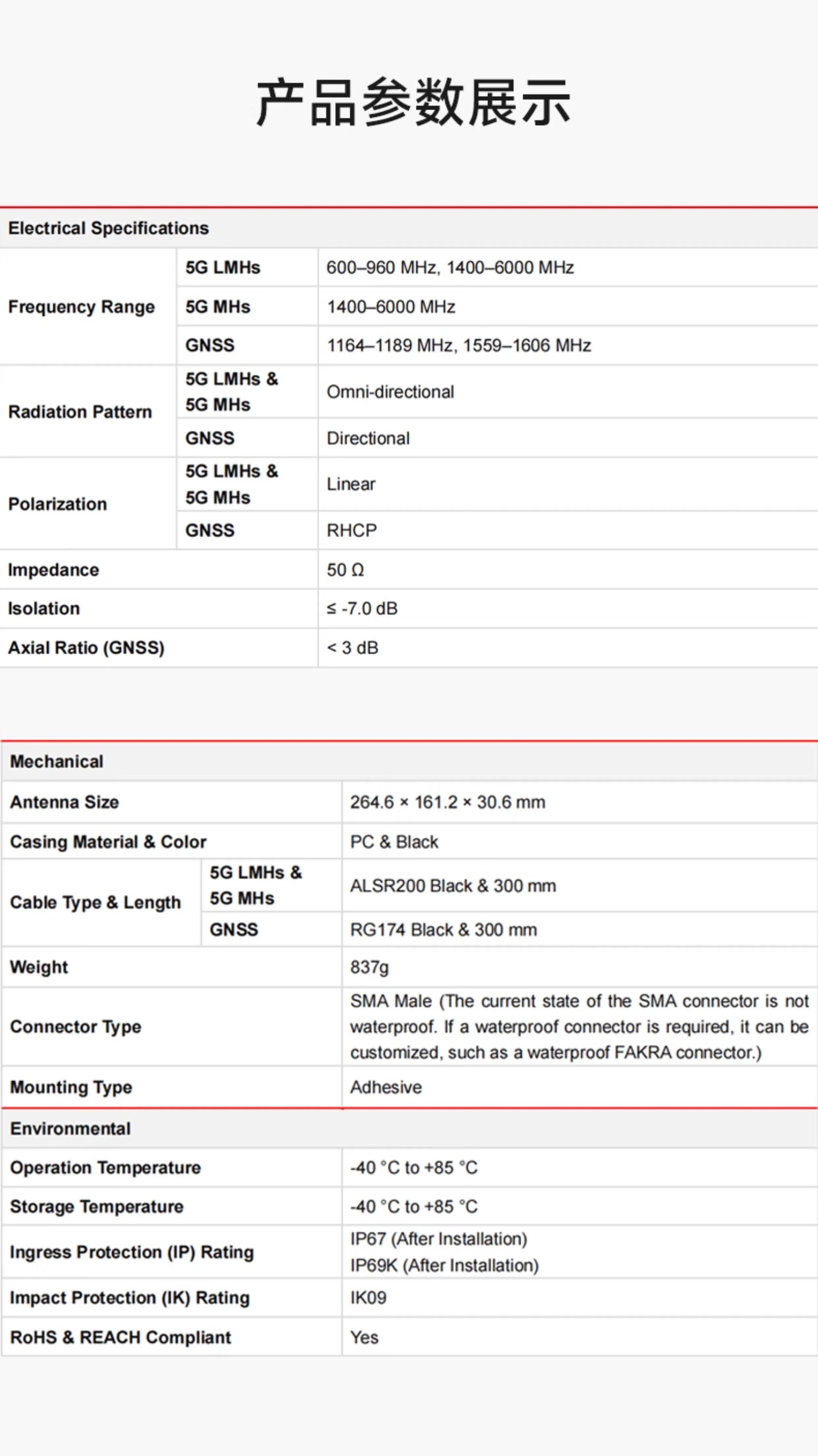This screenshot has width=818, height=1456.
Task: Select the Electrical Specifications header
Action: 109,228
